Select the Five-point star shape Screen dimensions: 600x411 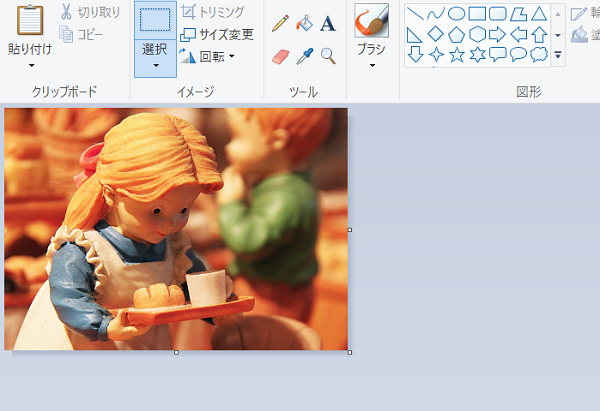click(x=457, y=54)
